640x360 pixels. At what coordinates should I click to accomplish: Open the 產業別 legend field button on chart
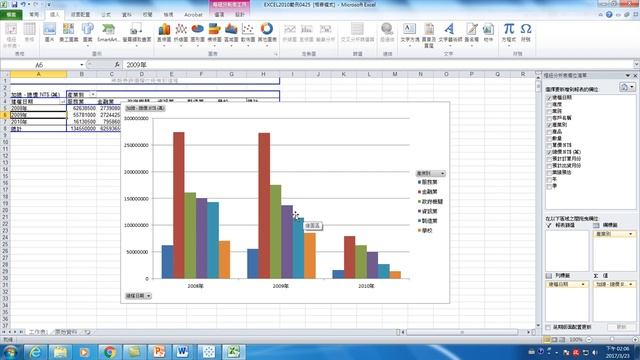[430, 173]
